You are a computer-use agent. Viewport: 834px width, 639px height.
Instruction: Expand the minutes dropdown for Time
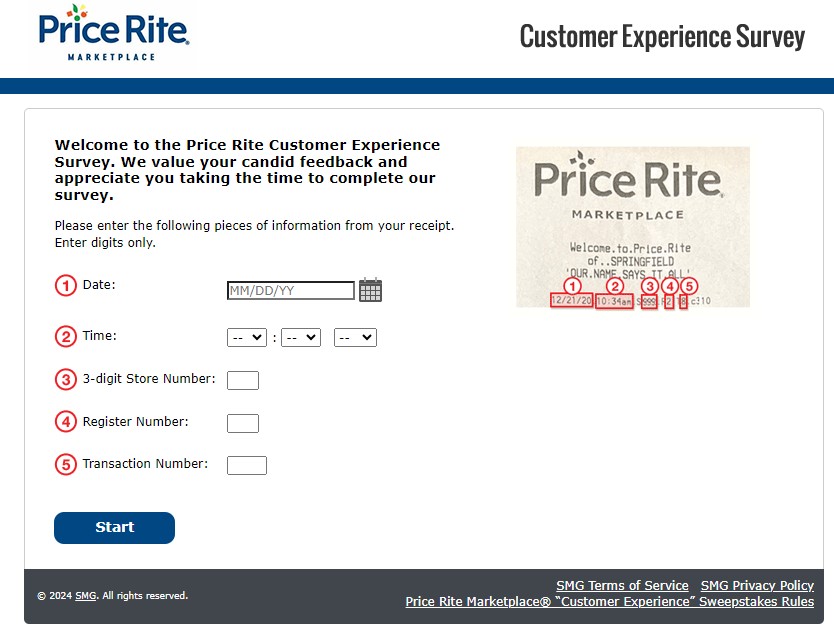click(x=301, y=337)
